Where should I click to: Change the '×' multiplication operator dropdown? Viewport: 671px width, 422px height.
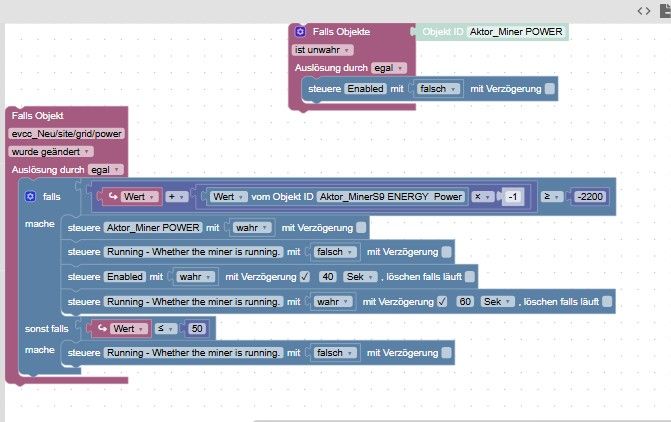pos(483,196)
